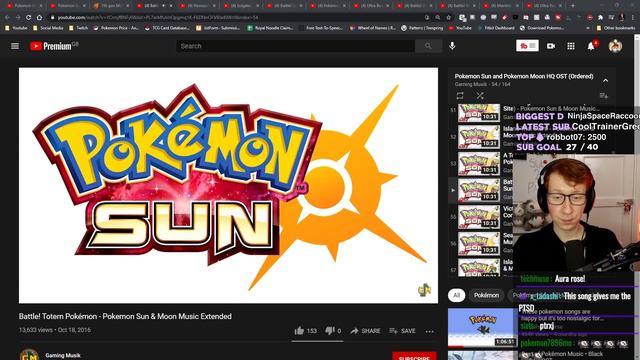
Task: Open the account avatar menu
Action: [615, 46]
